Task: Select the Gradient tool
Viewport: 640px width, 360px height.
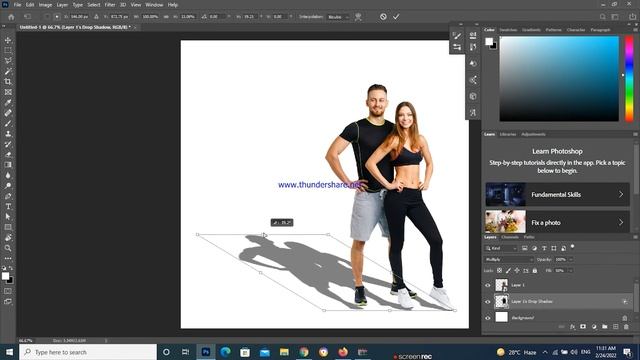Action: [x=8, y=164]
